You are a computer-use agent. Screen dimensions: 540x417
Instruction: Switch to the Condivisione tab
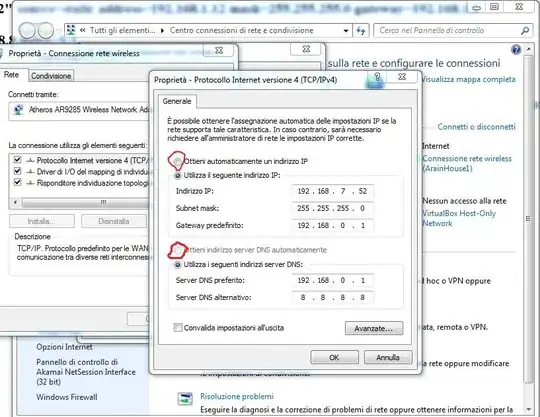click(51, 76)
